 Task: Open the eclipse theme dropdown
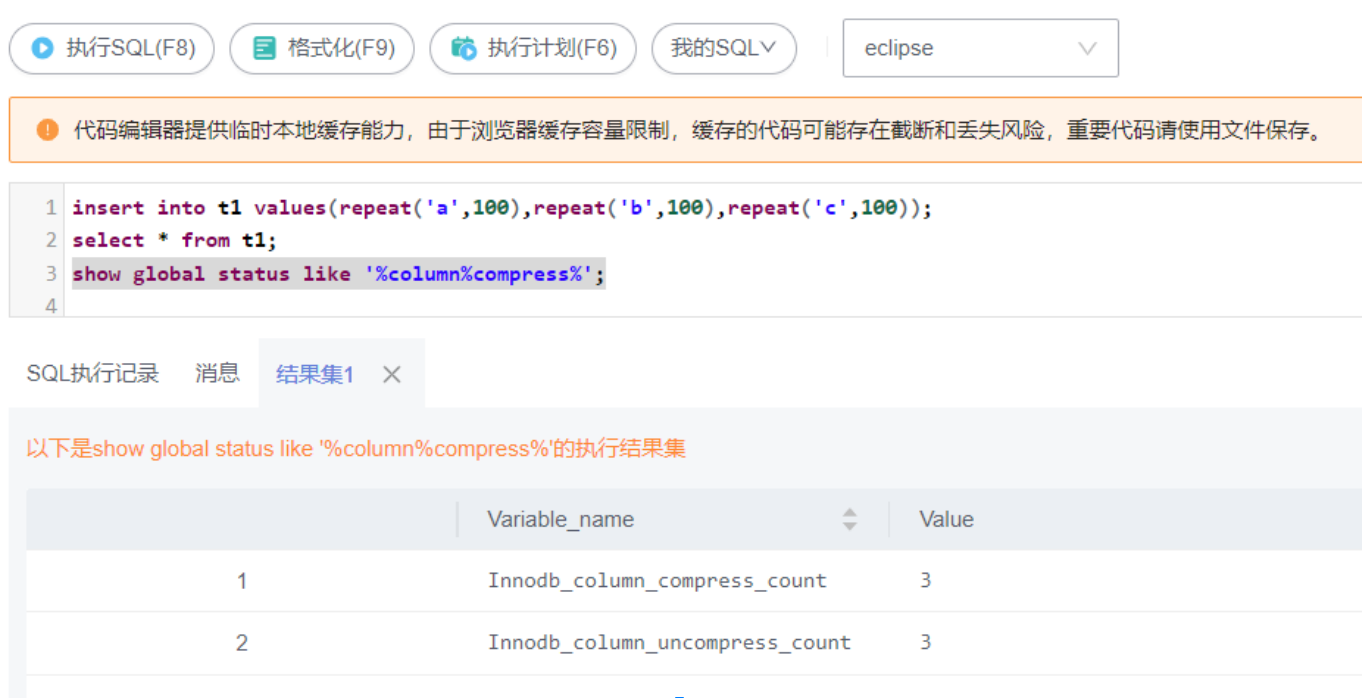click(980, 48)
